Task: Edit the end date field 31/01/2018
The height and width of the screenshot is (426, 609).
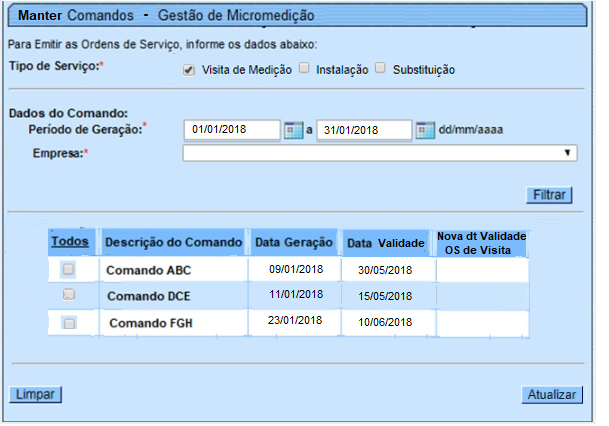Action: (x=364, y=130)
